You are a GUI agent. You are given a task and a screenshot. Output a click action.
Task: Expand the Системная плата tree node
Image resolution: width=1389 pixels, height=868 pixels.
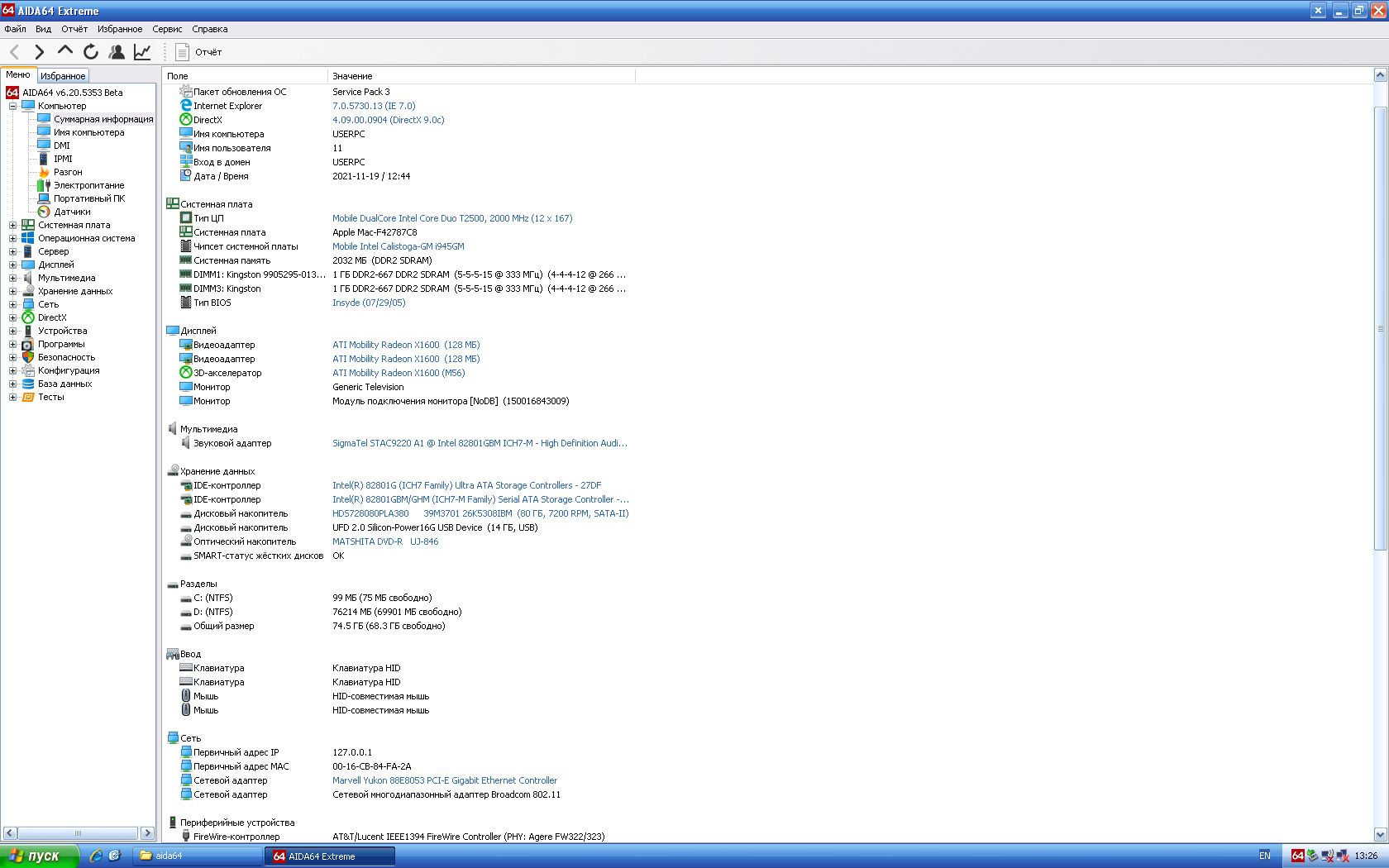12,225
